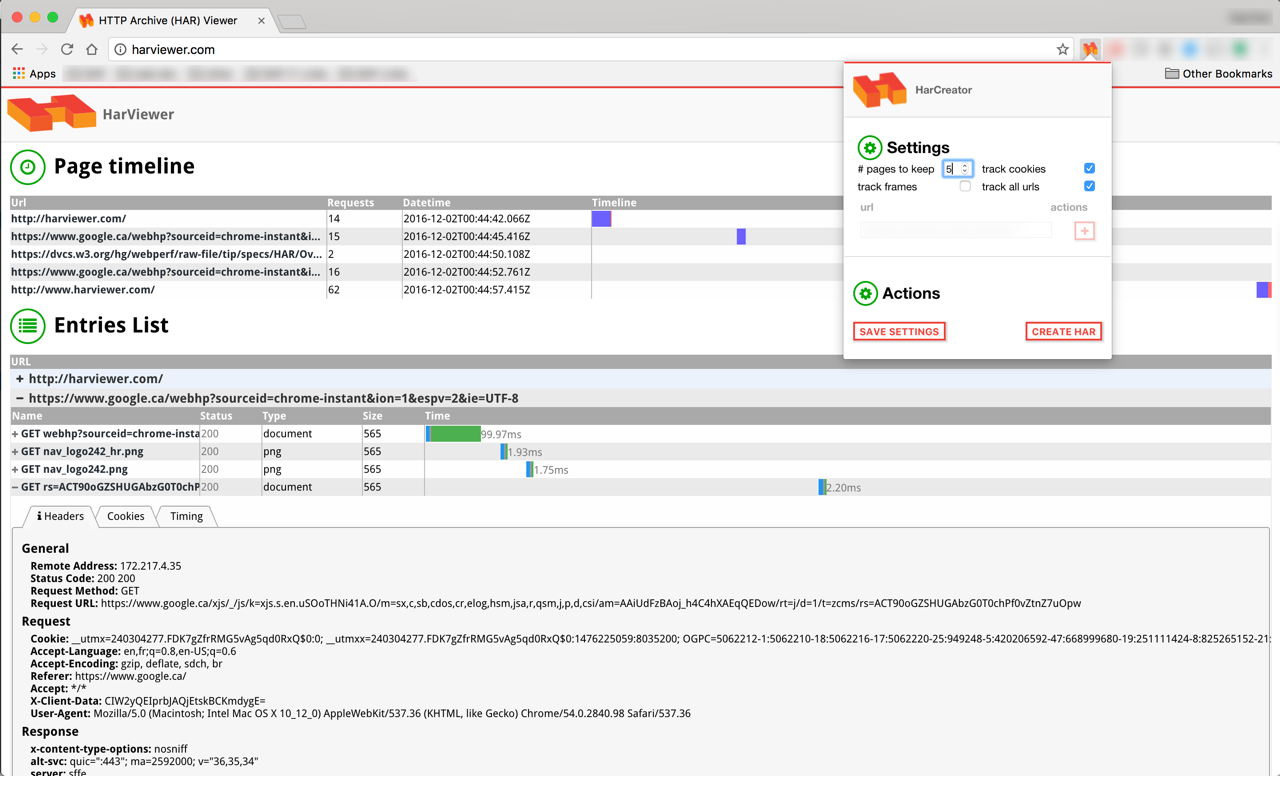The width and height of the screenshot is (1280, 800).
Task: Click the site info icon in address bar
Action: coord(120,49)
